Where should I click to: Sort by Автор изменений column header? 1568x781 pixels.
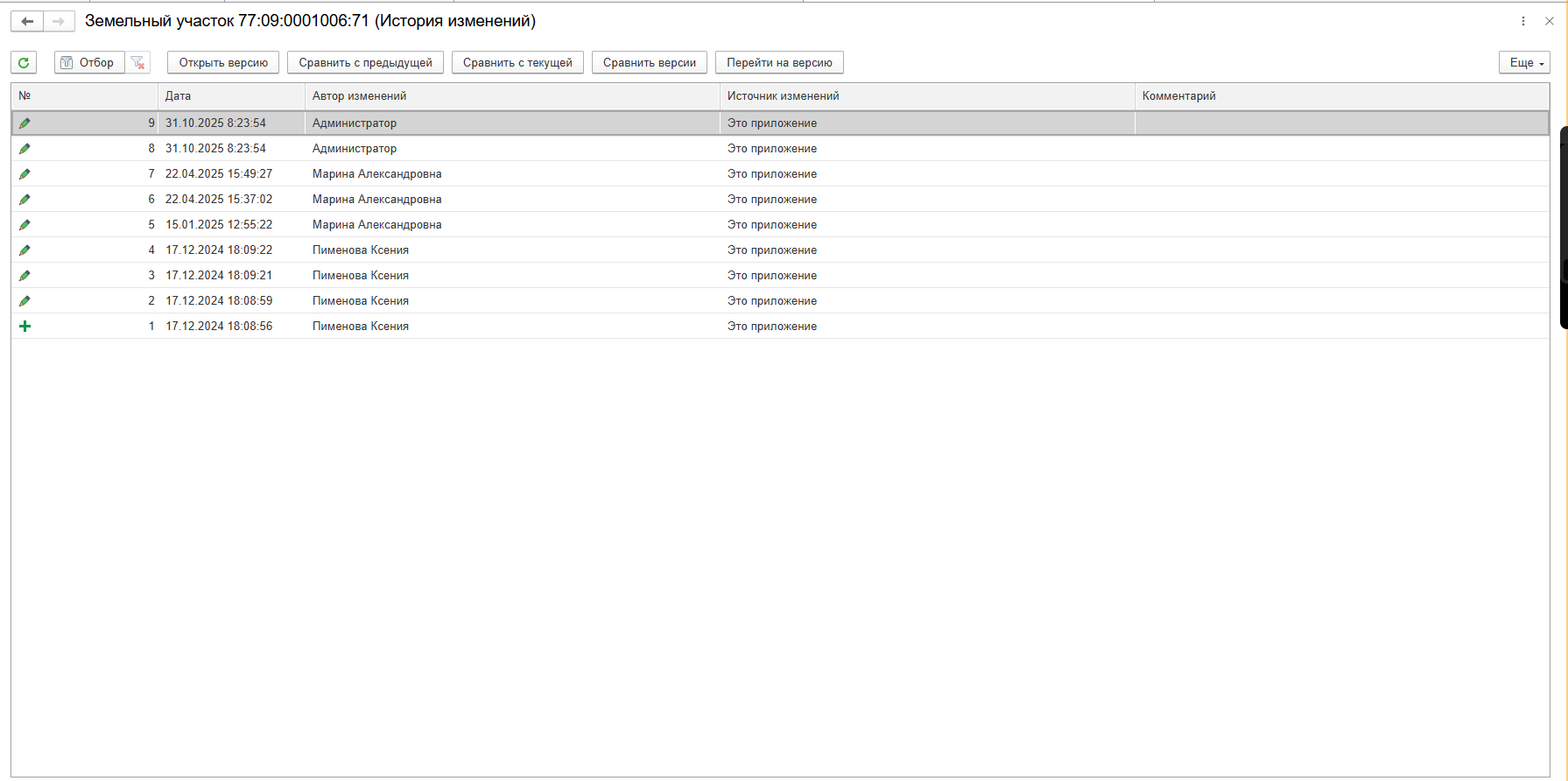(x=513, y=96)
